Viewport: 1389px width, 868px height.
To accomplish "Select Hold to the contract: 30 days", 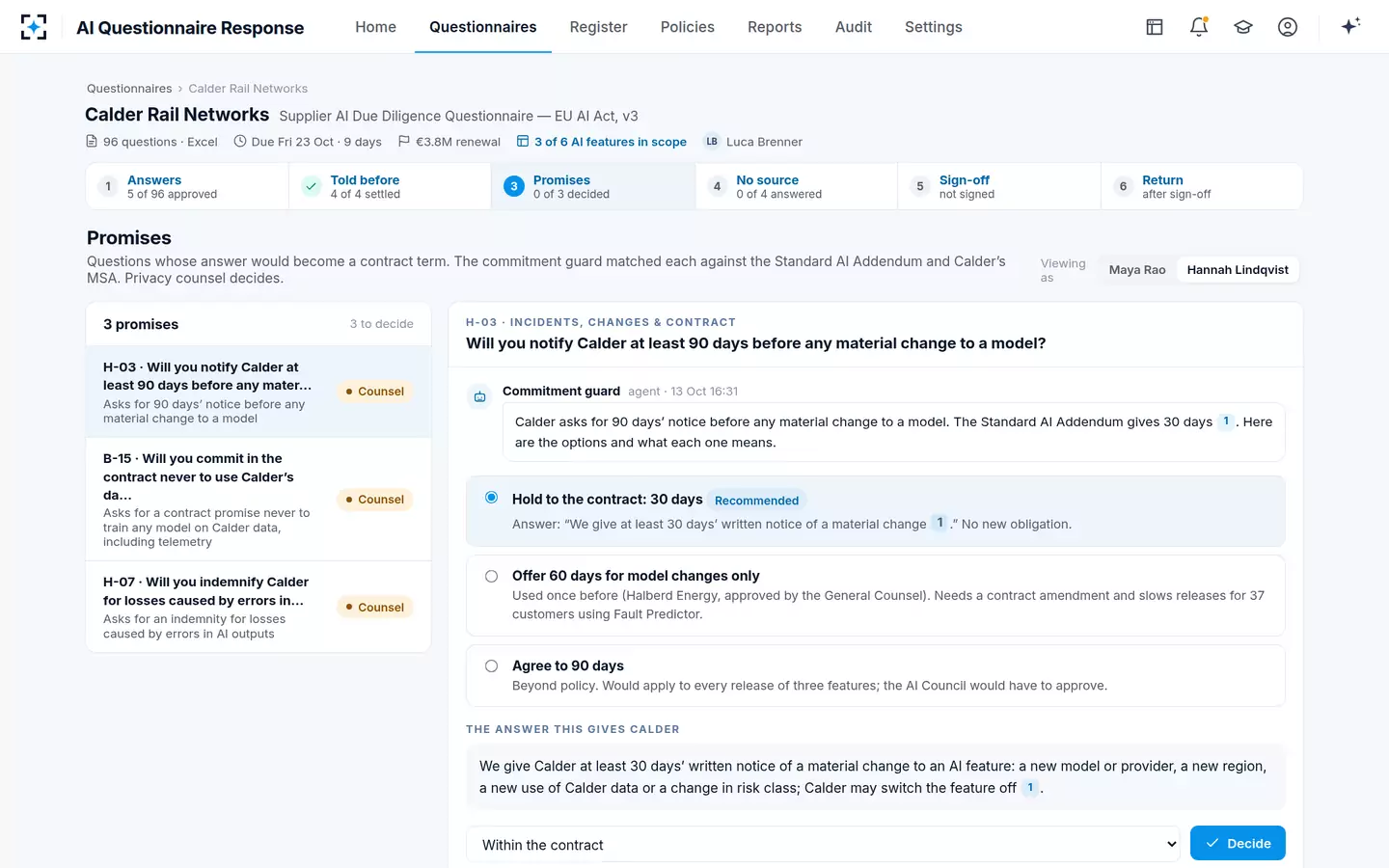I will point(876,511).
